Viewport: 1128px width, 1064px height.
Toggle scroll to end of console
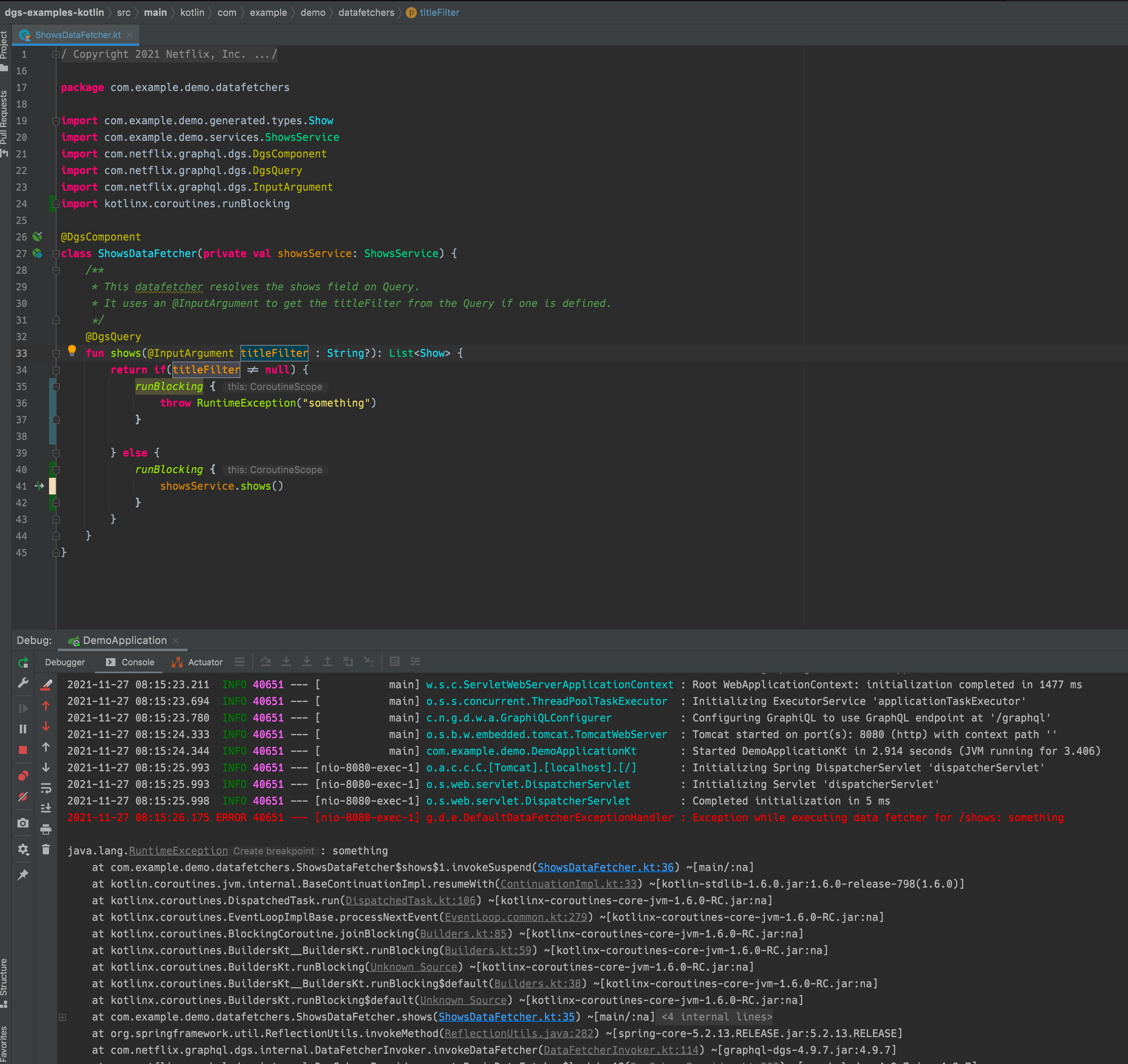pos(46,808)
